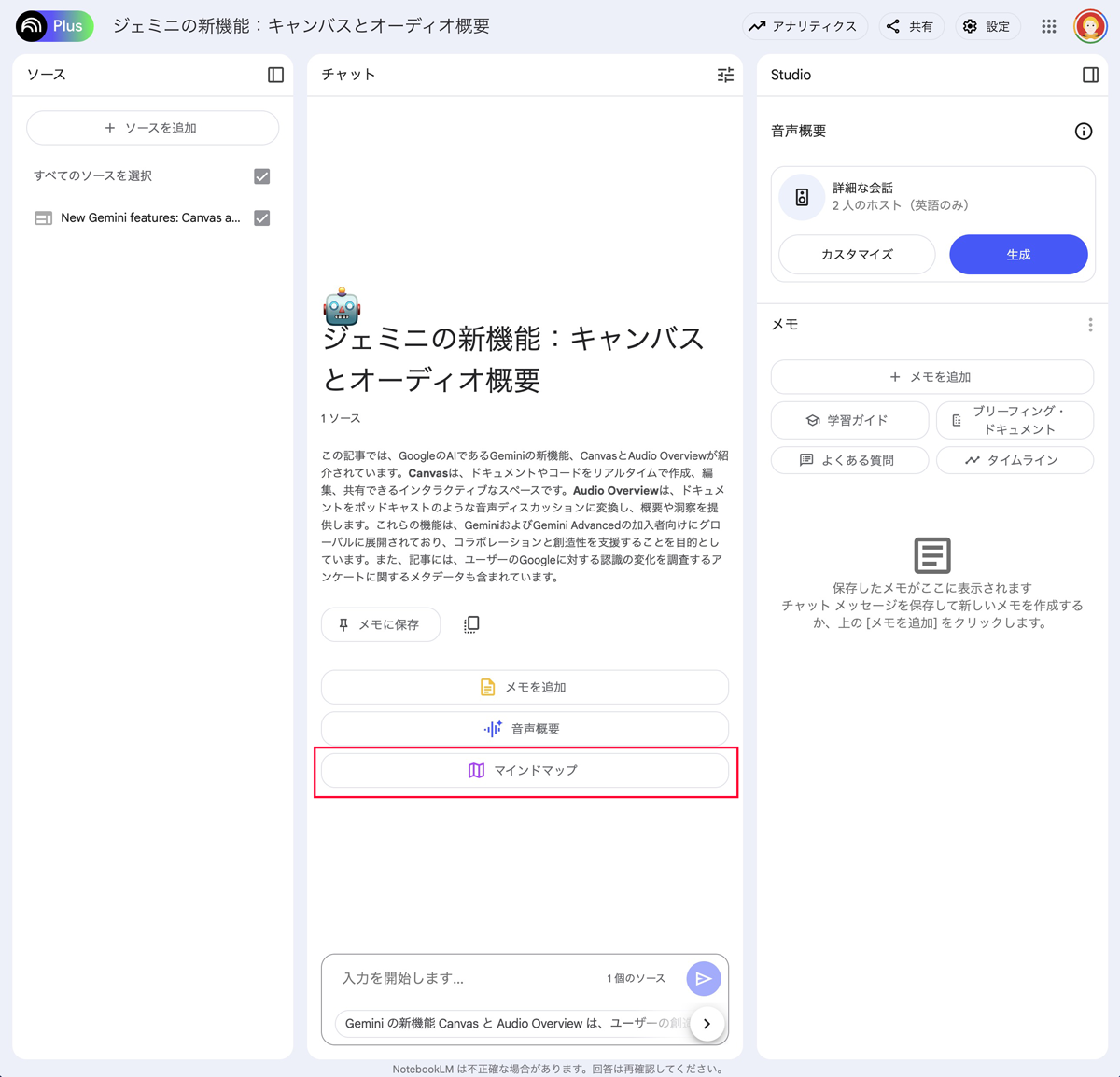The height and width of the screenshot is (1077, 1120).
Task: Open chat configuration sliders icon
Action: coord(725,75)
